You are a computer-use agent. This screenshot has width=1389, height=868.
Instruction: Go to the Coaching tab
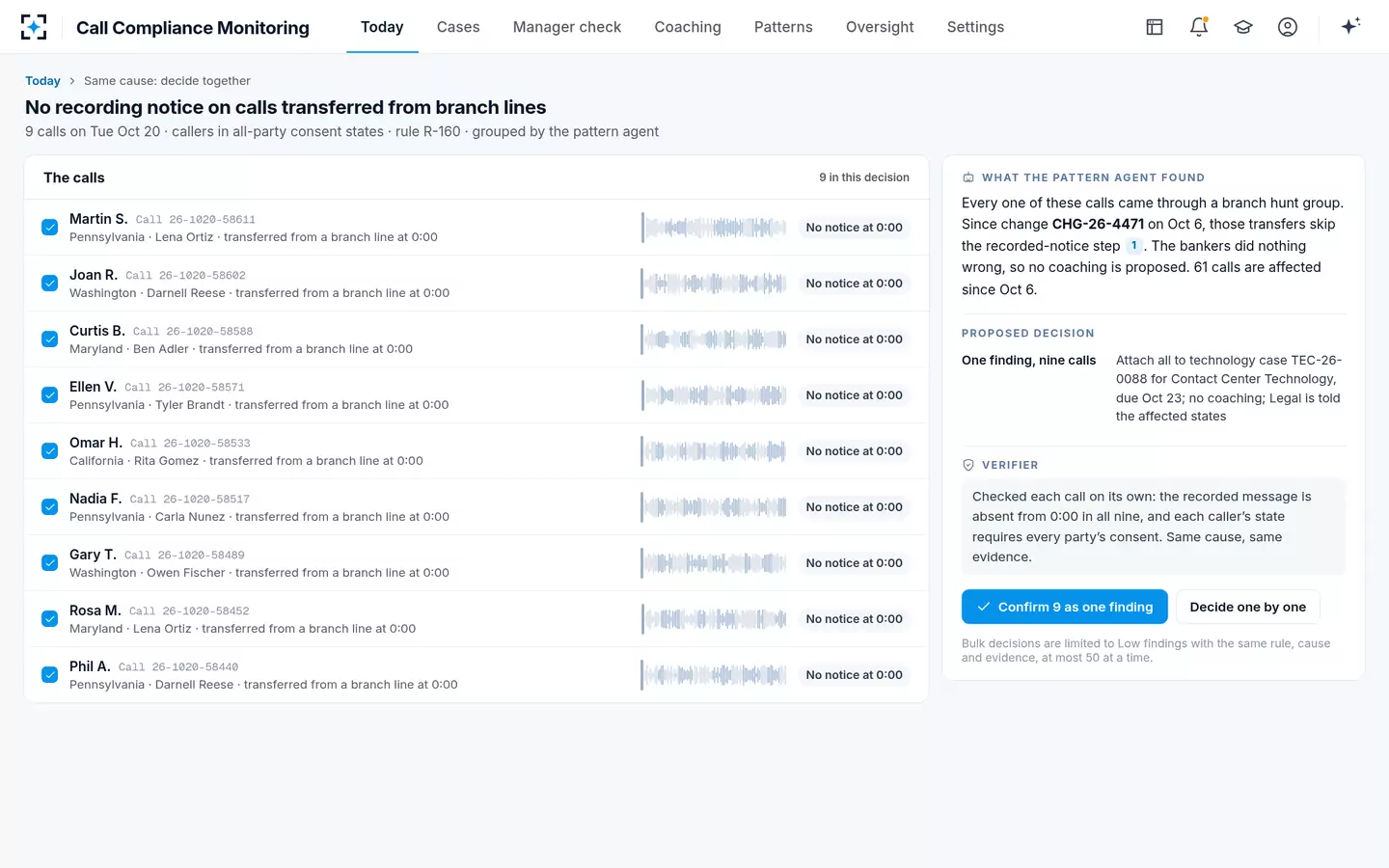tap(688, 27)
